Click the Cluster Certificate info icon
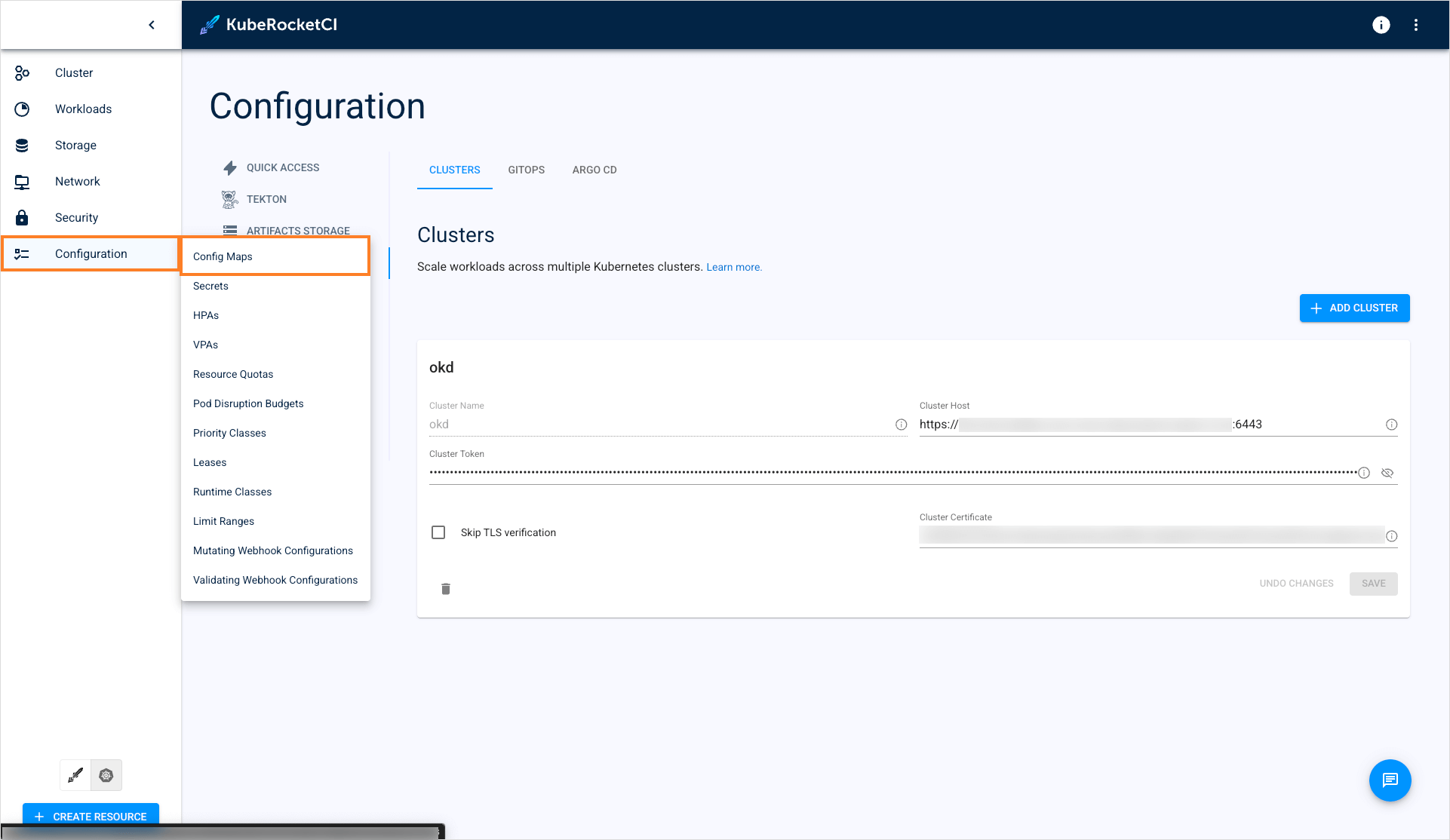 pyautogui.click(x=1391, y=536)
